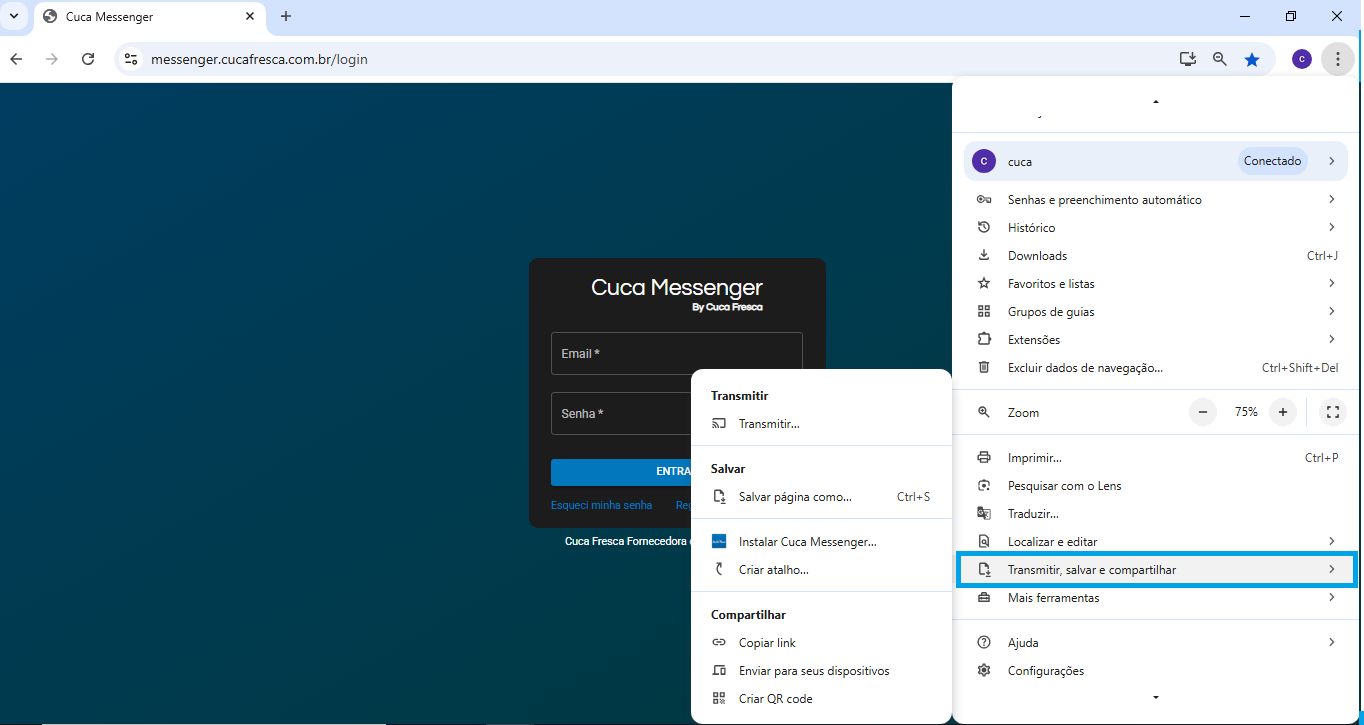Reload the page with refresh icon
Screen dimensions: 1364x725
(88, 59)
